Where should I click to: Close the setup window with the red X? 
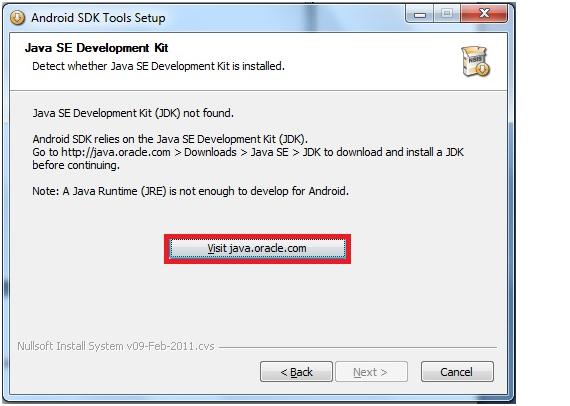click(484, 14)
